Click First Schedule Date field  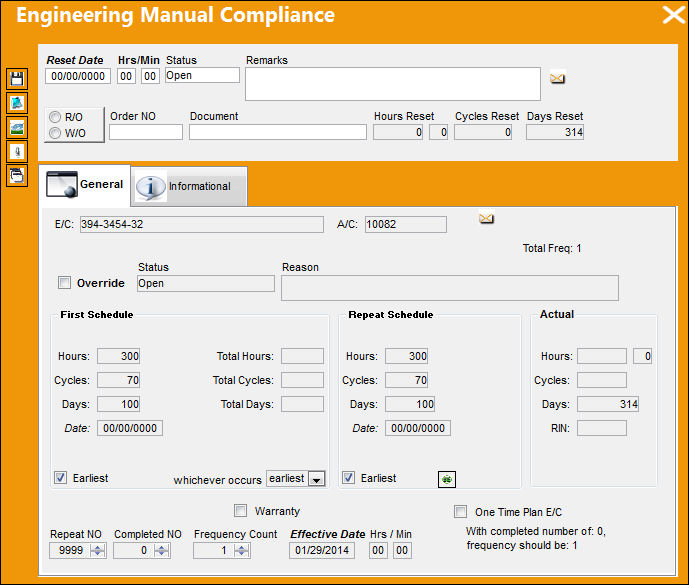coord(130,428)
